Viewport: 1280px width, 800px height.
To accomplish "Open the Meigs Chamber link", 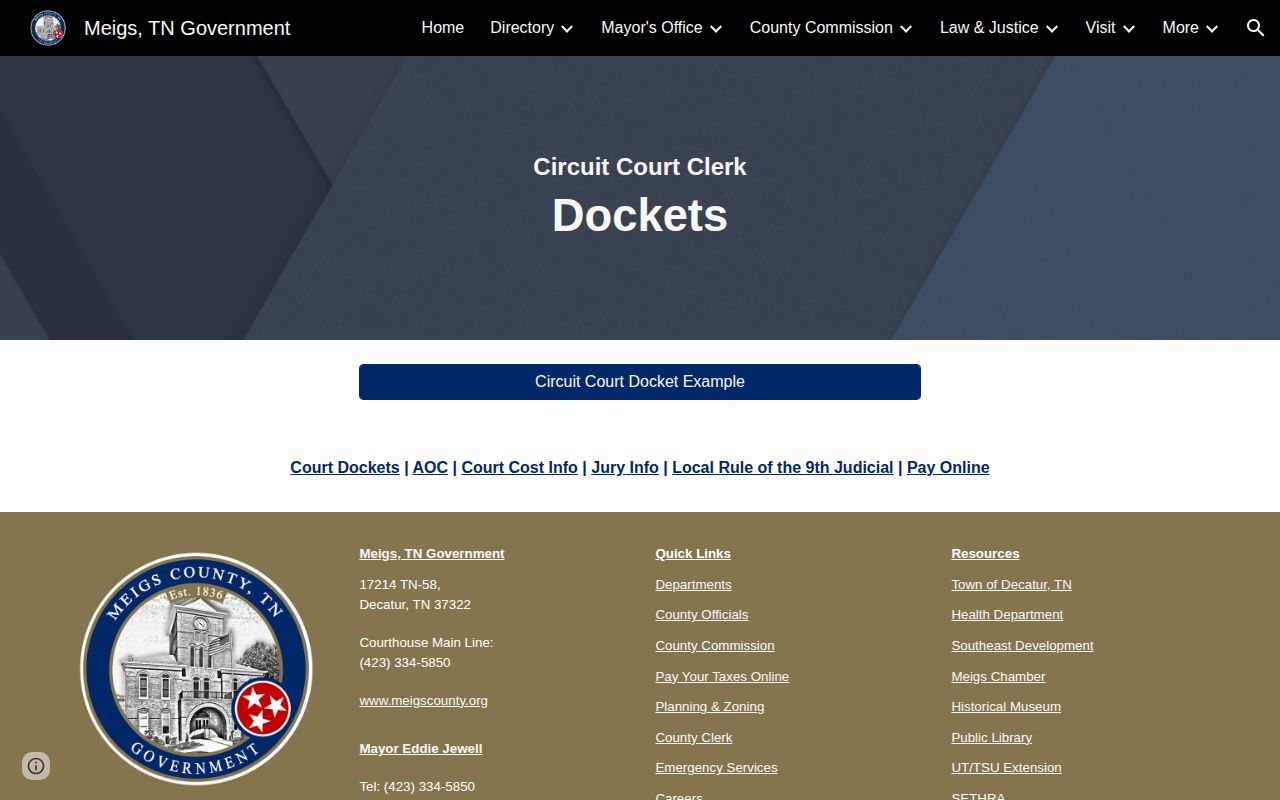I will tap(998, 677).
